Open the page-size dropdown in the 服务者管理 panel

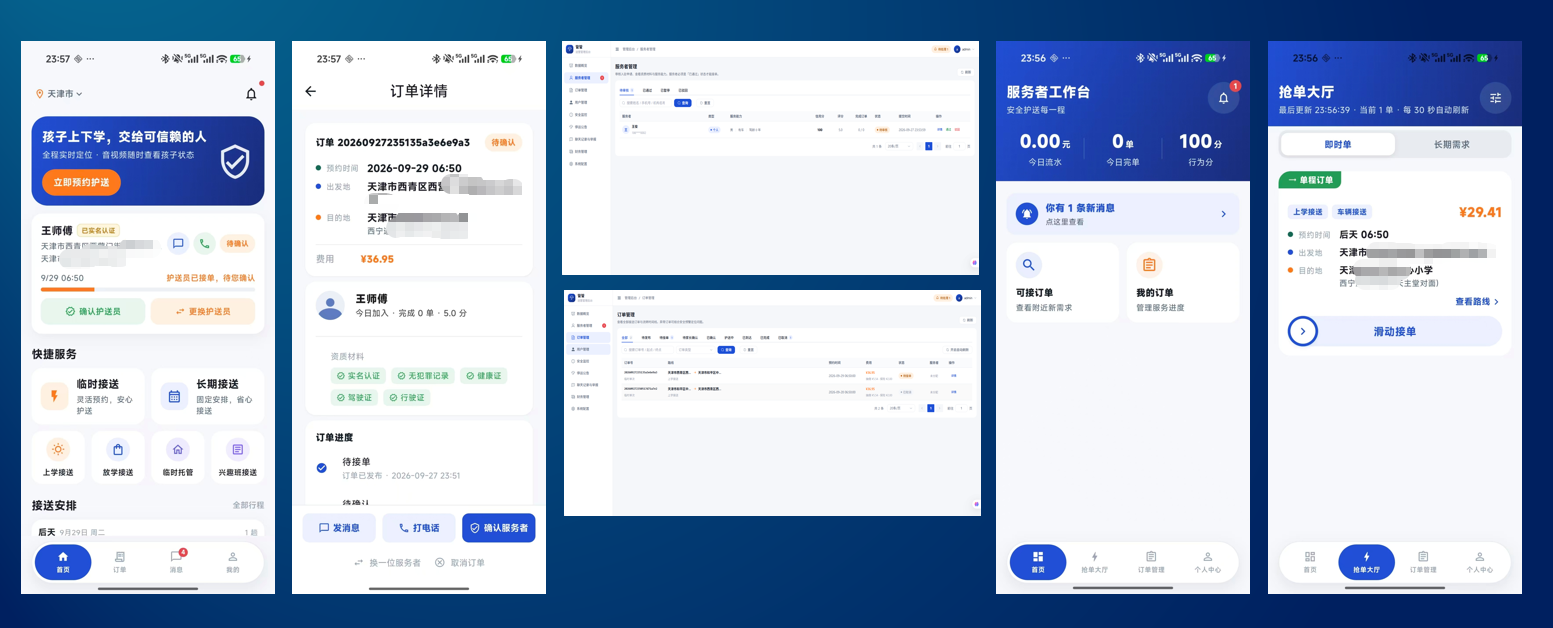coord(900,146)
